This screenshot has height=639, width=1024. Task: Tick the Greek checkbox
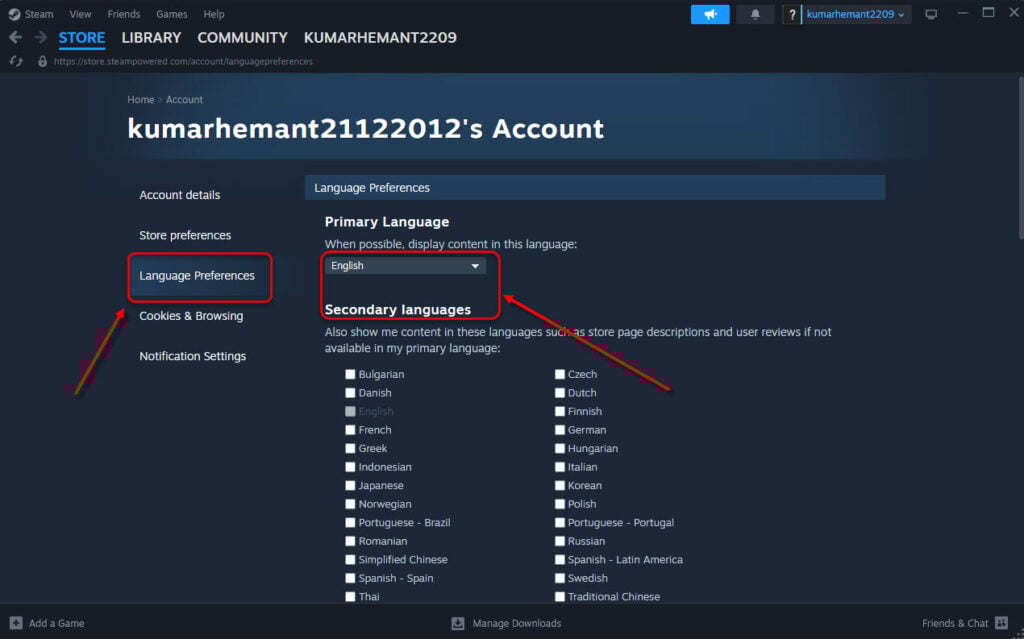click(350, 448)
